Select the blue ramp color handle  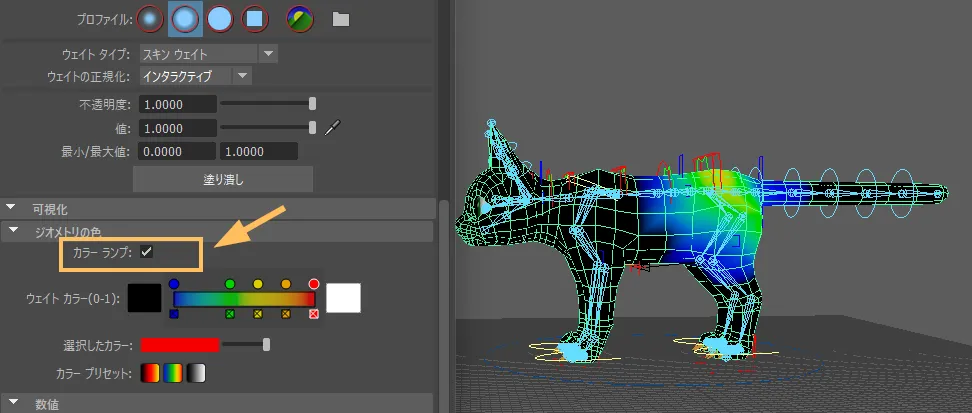tap(174, 285)
